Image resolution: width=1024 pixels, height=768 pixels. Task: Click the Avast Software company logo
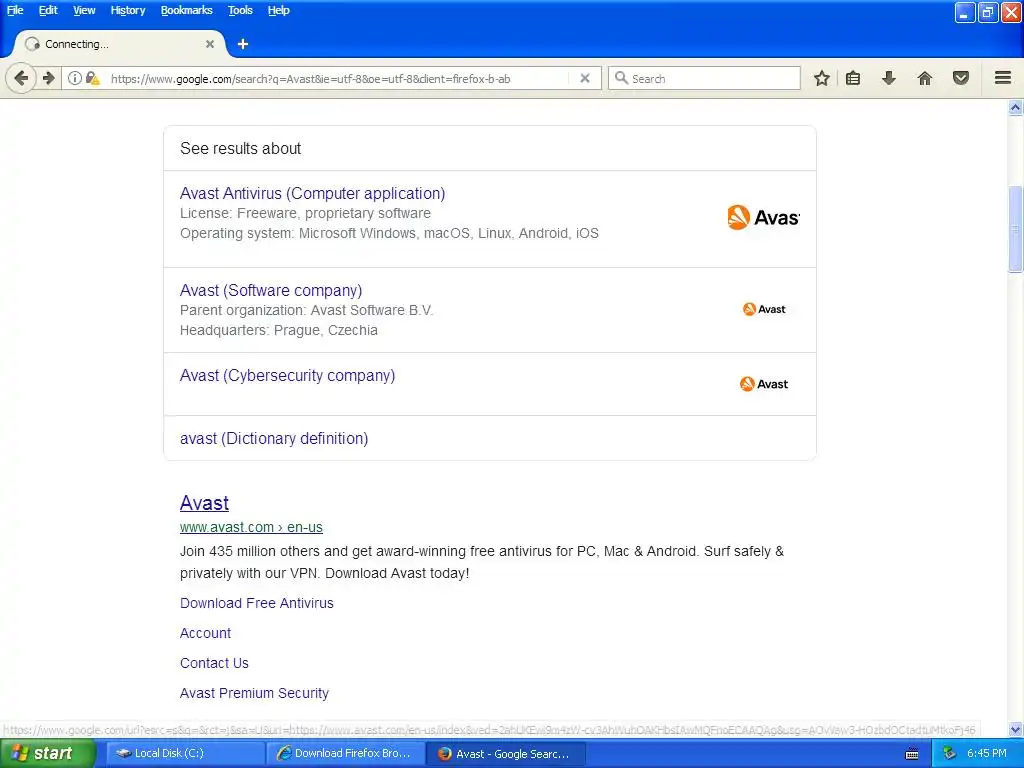pos(764,309)
